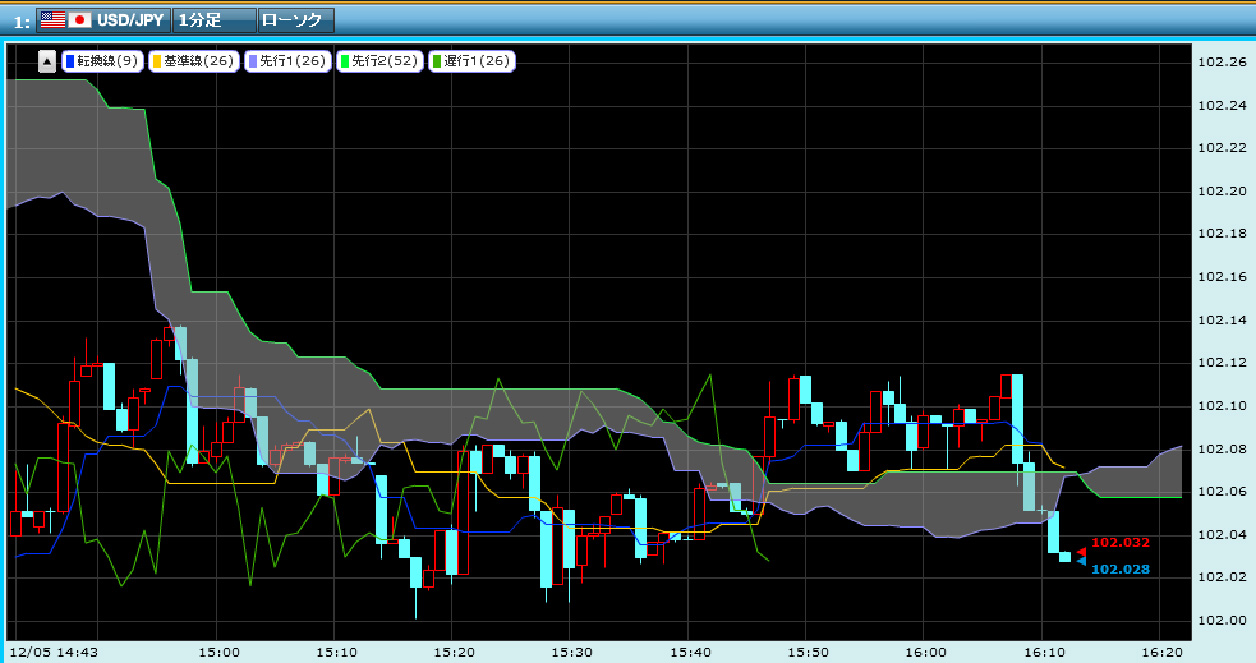Click the 102.12 price axis label
Viewport: 1256px width, 663px height.
click(1222, 362)
